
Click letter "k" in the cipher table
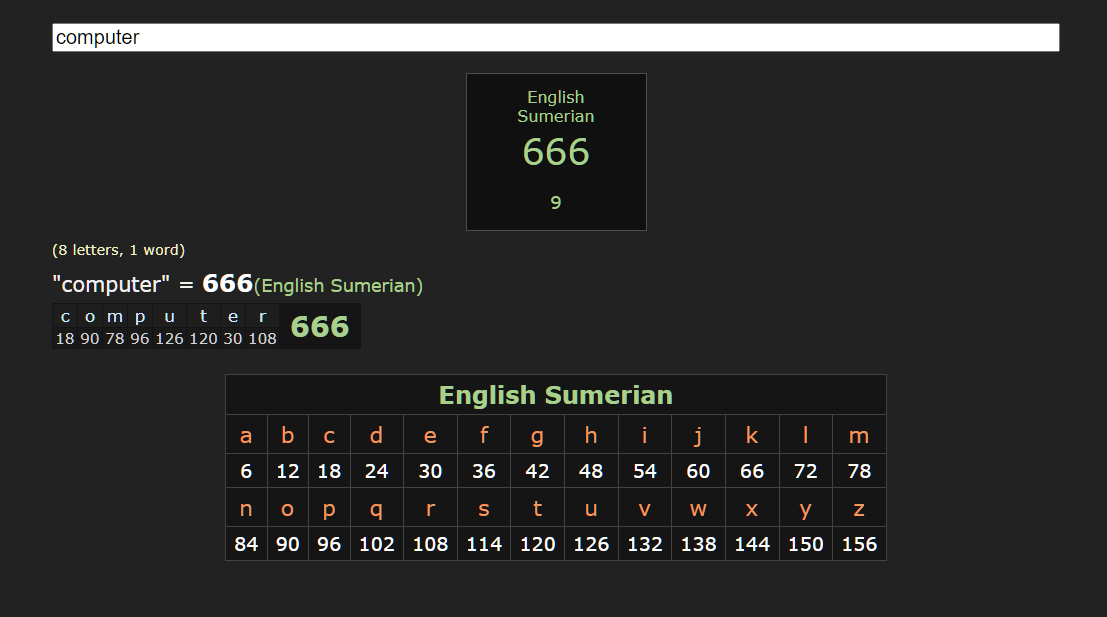tap(752, 435)
